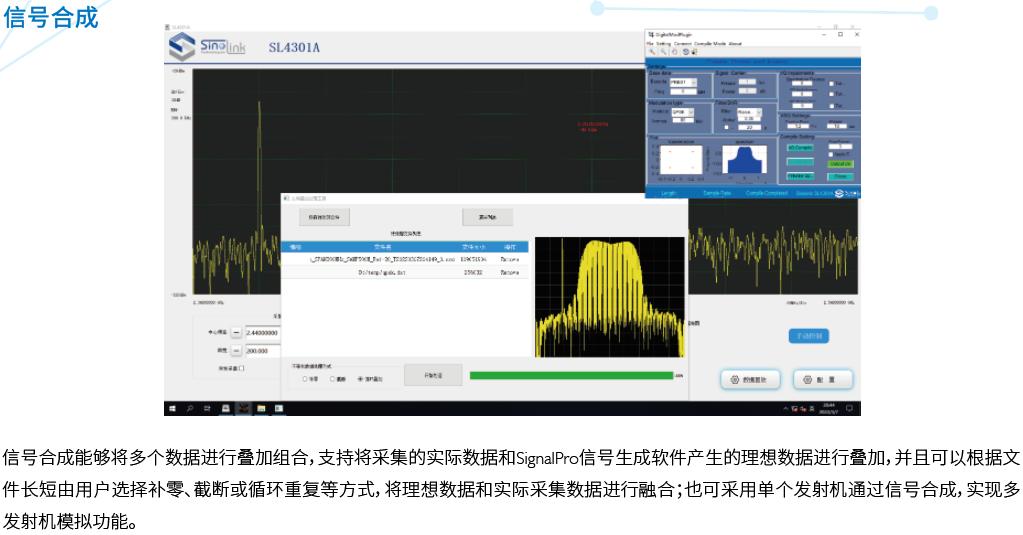Click the blue button under the spectrum
1023x535 pixels.
809,336
